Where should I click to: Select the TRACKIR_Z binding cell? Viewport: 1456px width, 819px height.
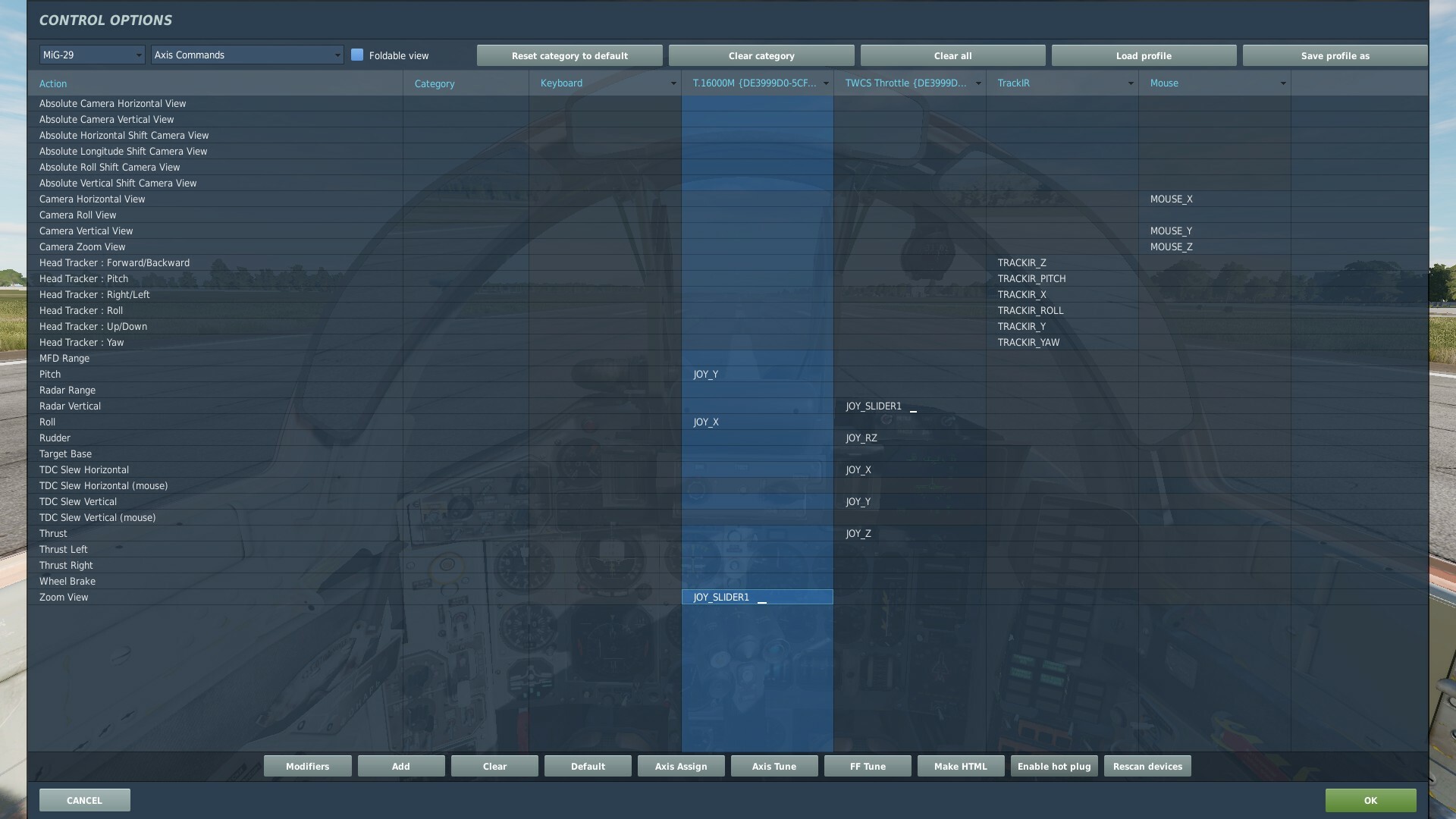[1062, 262]
